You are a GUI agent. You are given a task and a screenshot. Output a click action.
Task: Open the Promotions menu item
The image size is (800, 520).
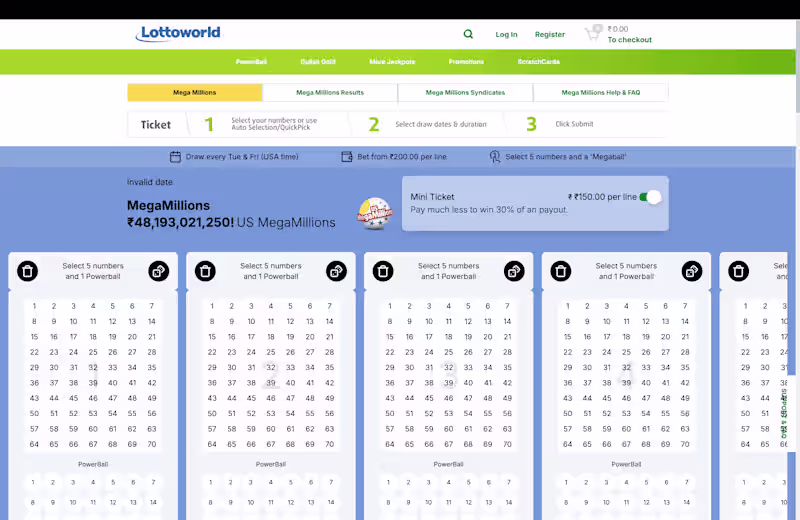click(x=466, y=62)
